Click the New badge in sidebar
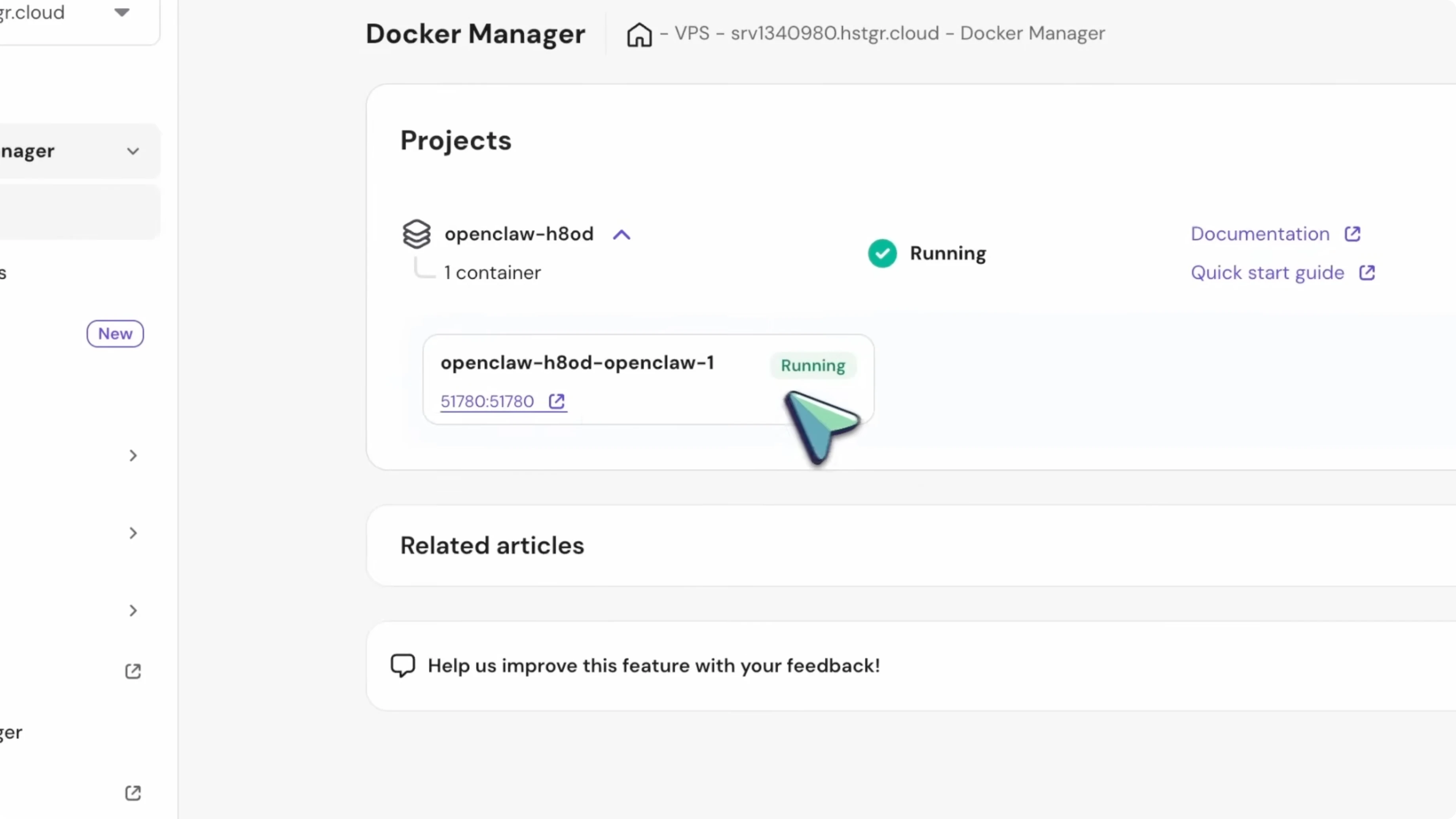This screenshot has height=819, width=1456. click(115, 334)
